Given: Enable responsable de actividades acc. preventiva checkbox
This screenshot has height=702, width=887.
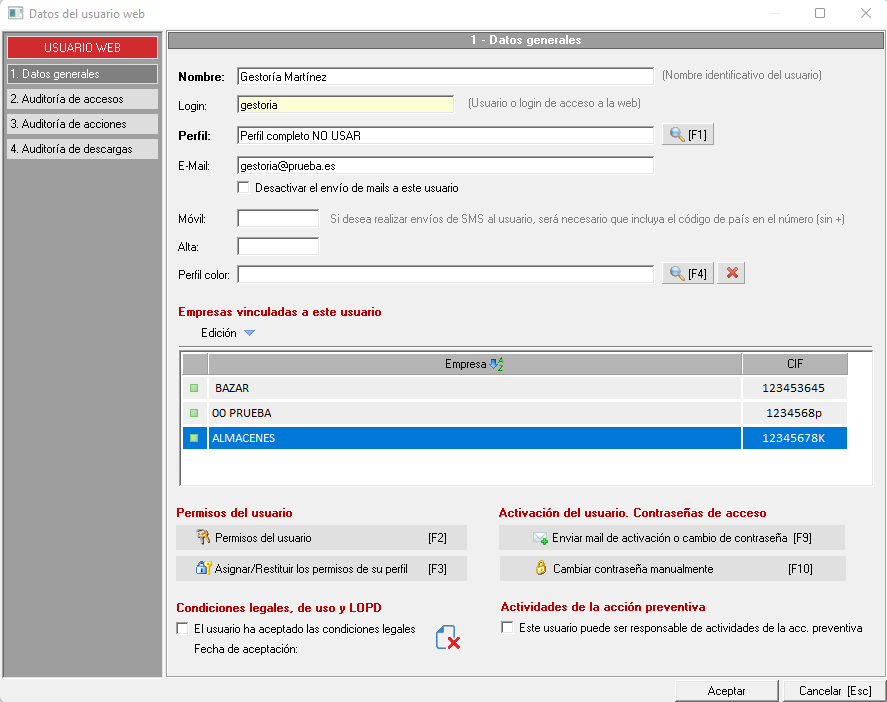Looking at the screenshot, I should tap(507, 628).
